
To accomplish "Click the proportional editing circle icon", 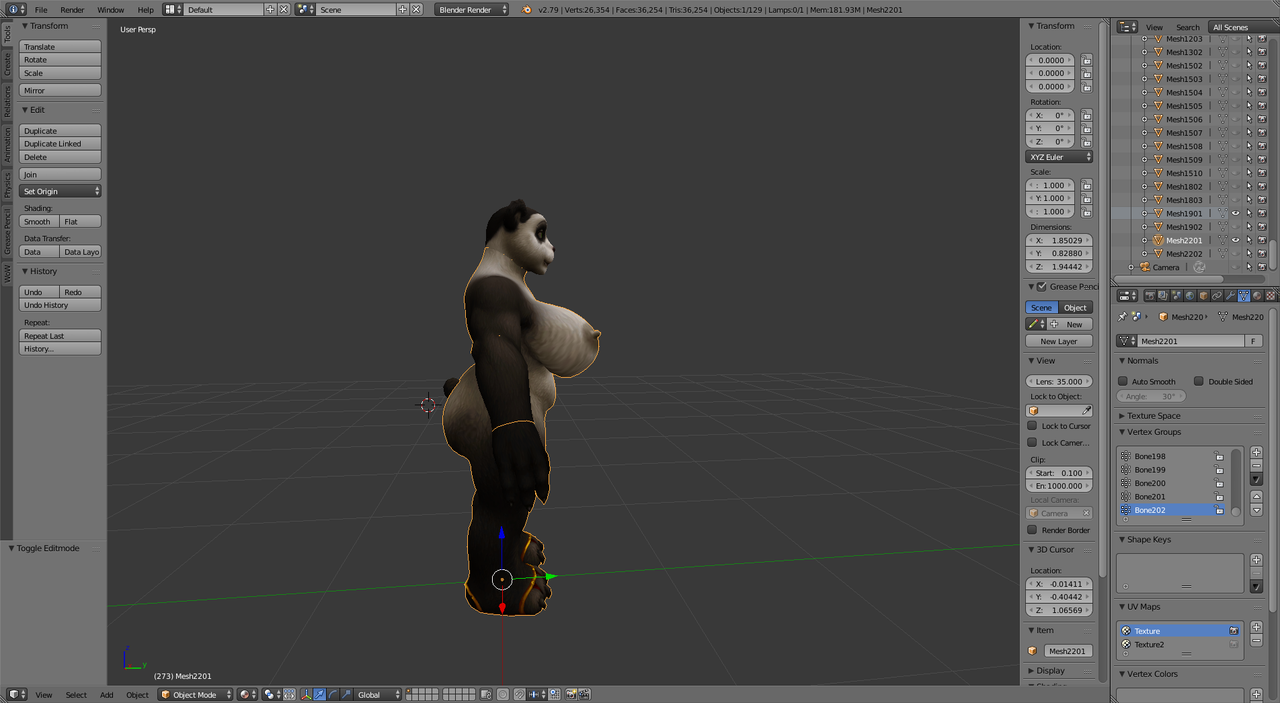I will click(502, 694).
